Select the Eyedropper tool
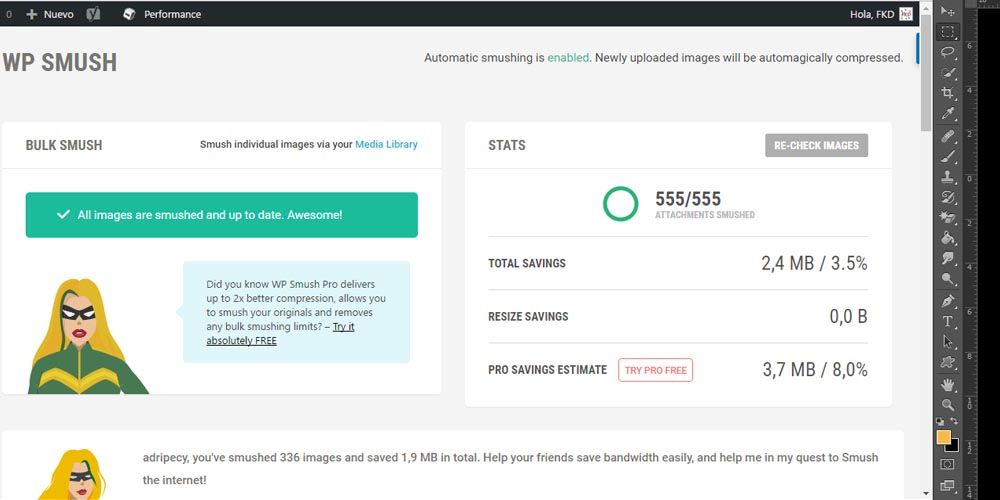 (948, 114)
